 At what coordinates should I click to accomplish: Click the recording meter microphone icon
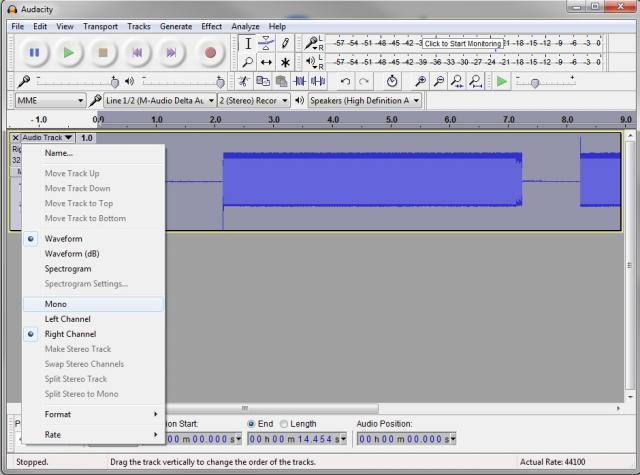click(311, 42)
